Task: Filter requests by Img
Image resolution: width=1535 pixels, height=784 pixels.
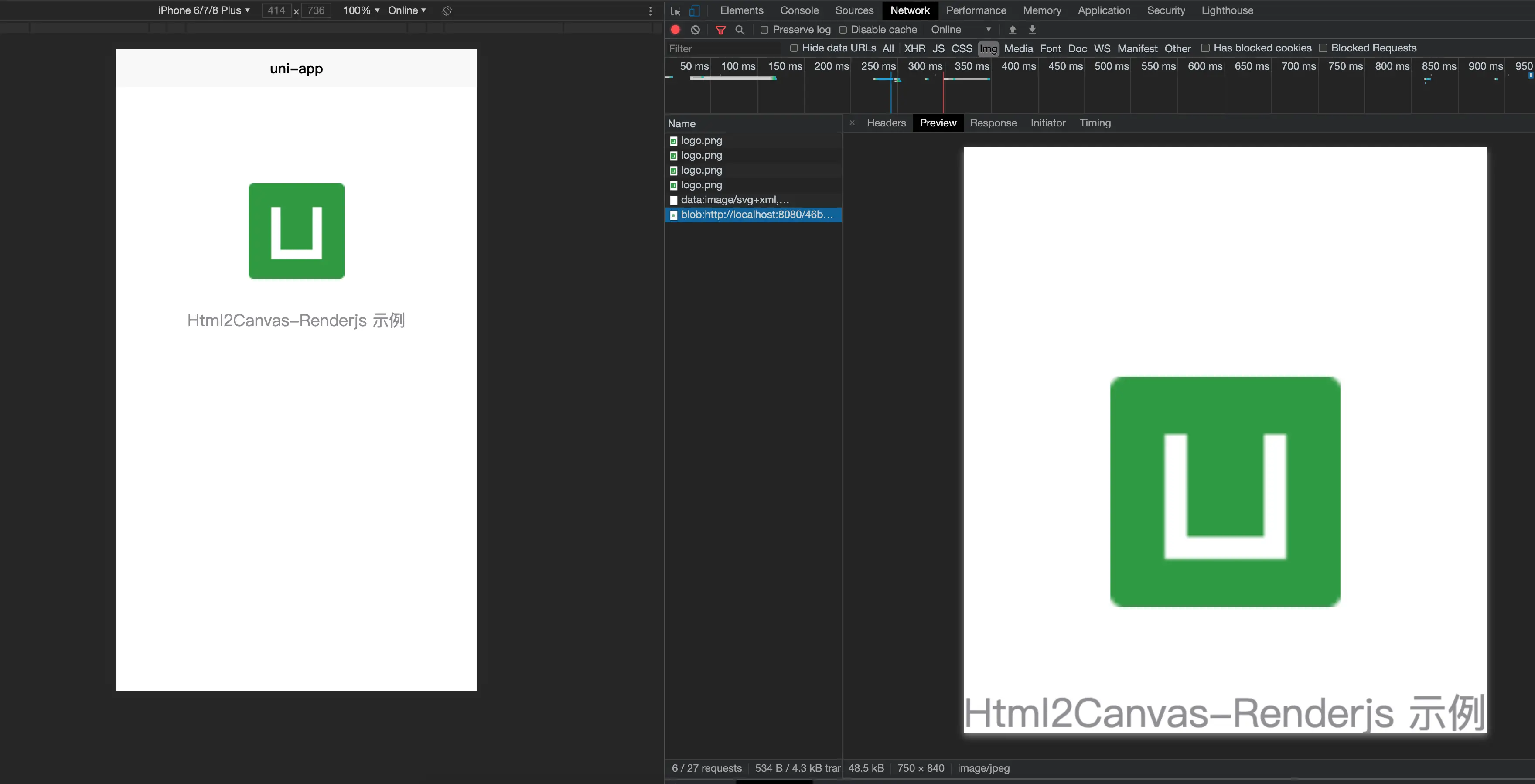Action: point(988,48)
